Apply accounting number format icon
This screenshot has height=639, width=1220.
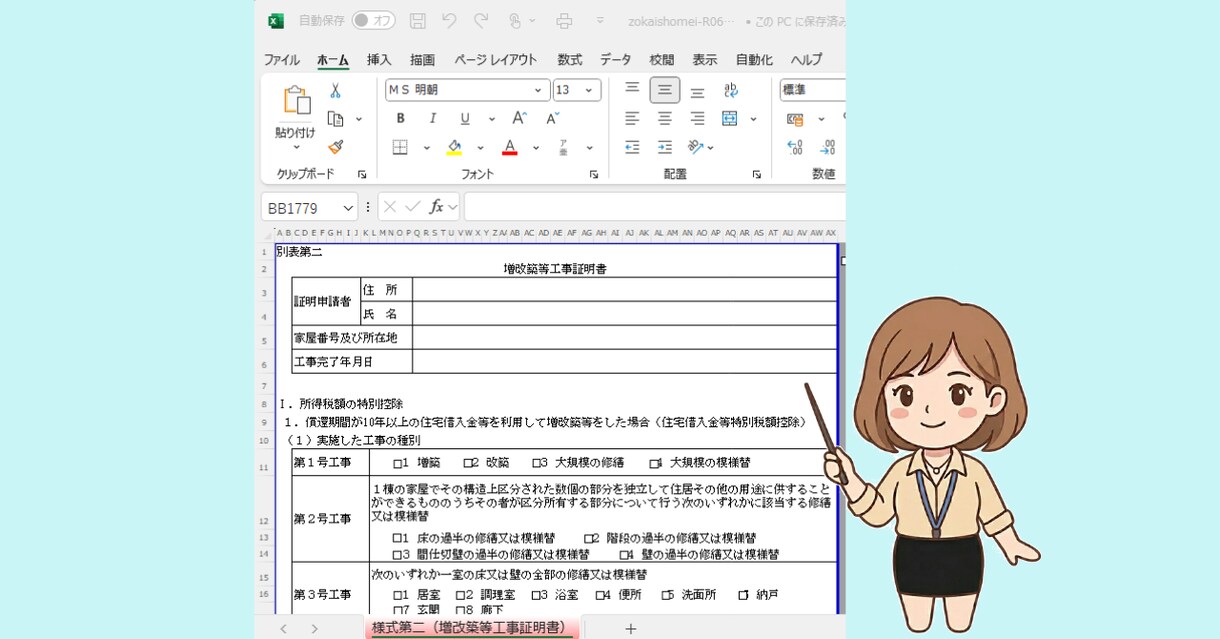pos(795,119)
